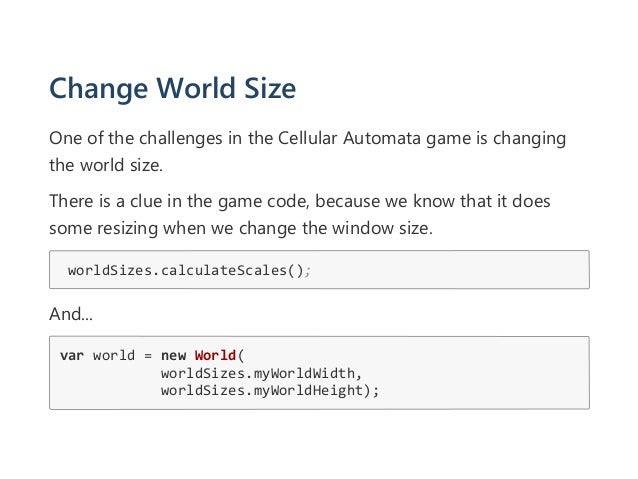Screen dimensions: 638x479
Task: Click the 'new' keyword in code block
Action: [173, 355]
